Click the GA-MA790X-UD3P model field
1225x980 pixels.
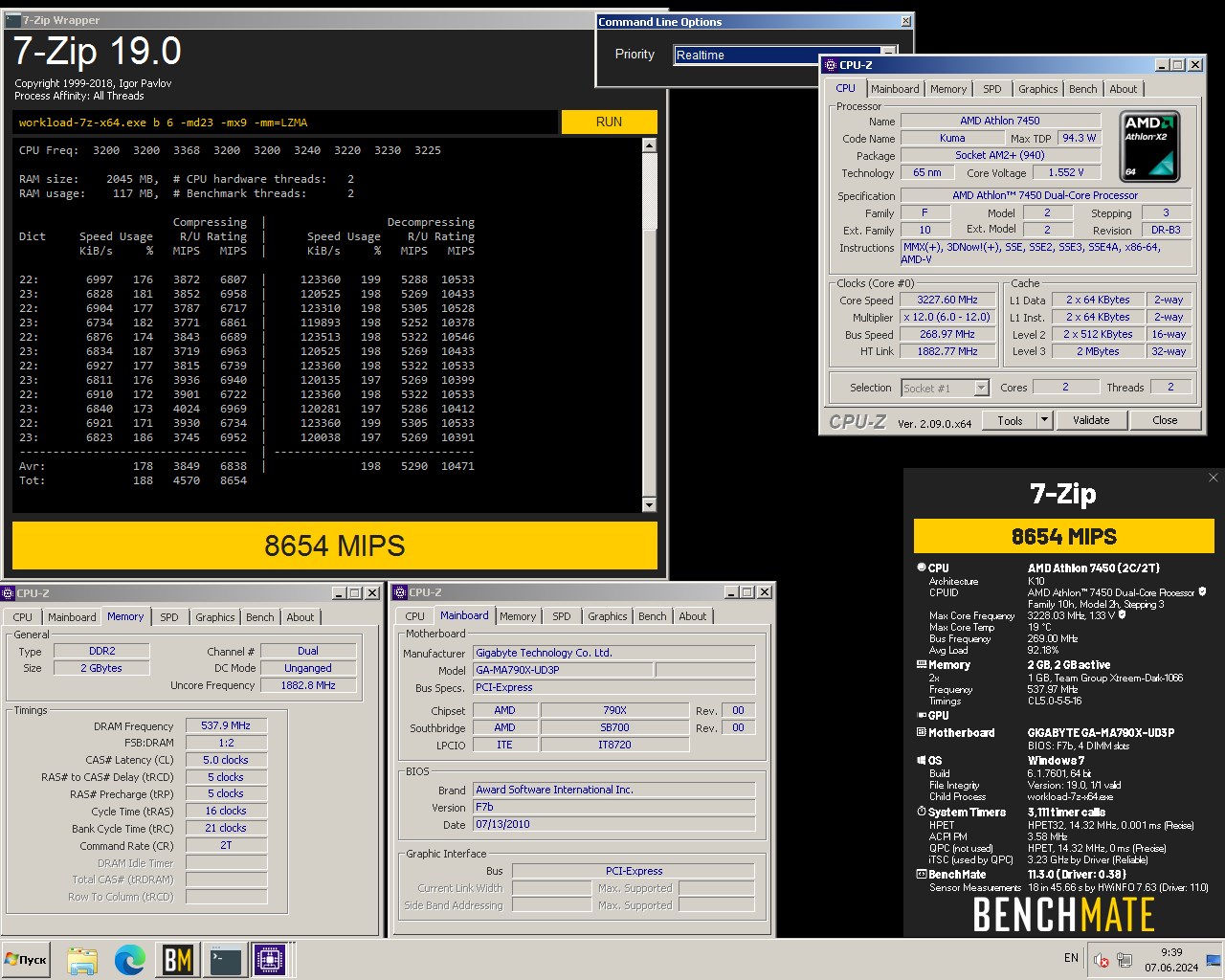pyautogui.click(x=563, y=670)
